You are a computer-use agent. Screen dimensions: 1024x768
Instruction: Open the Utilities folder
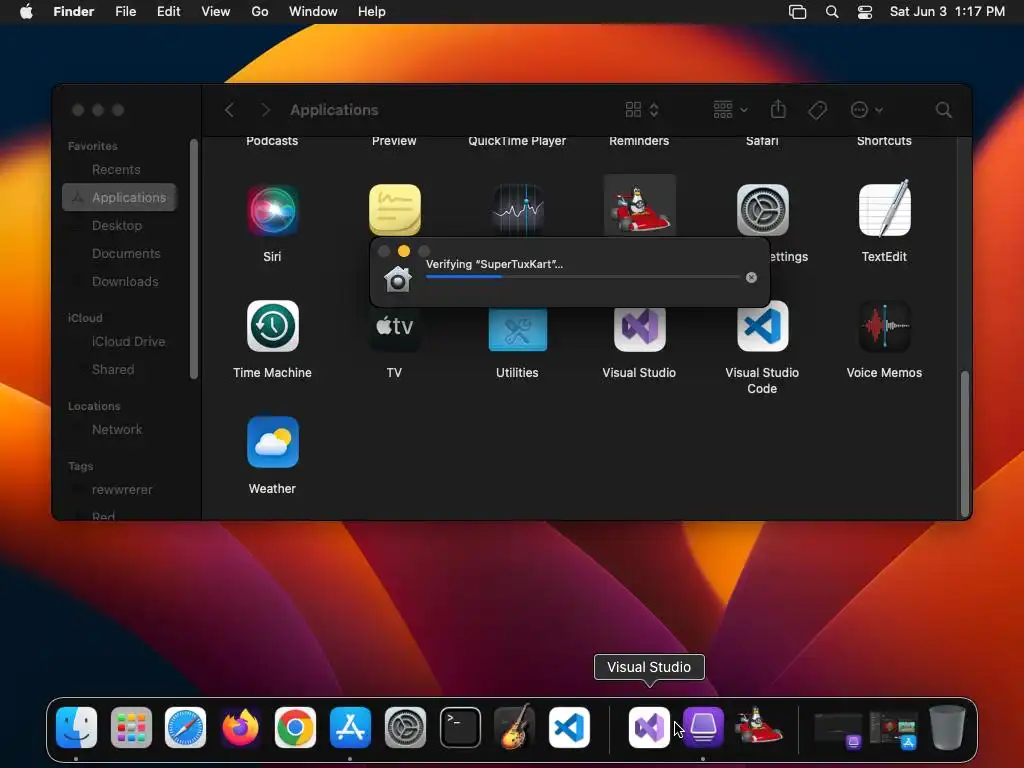517,330
